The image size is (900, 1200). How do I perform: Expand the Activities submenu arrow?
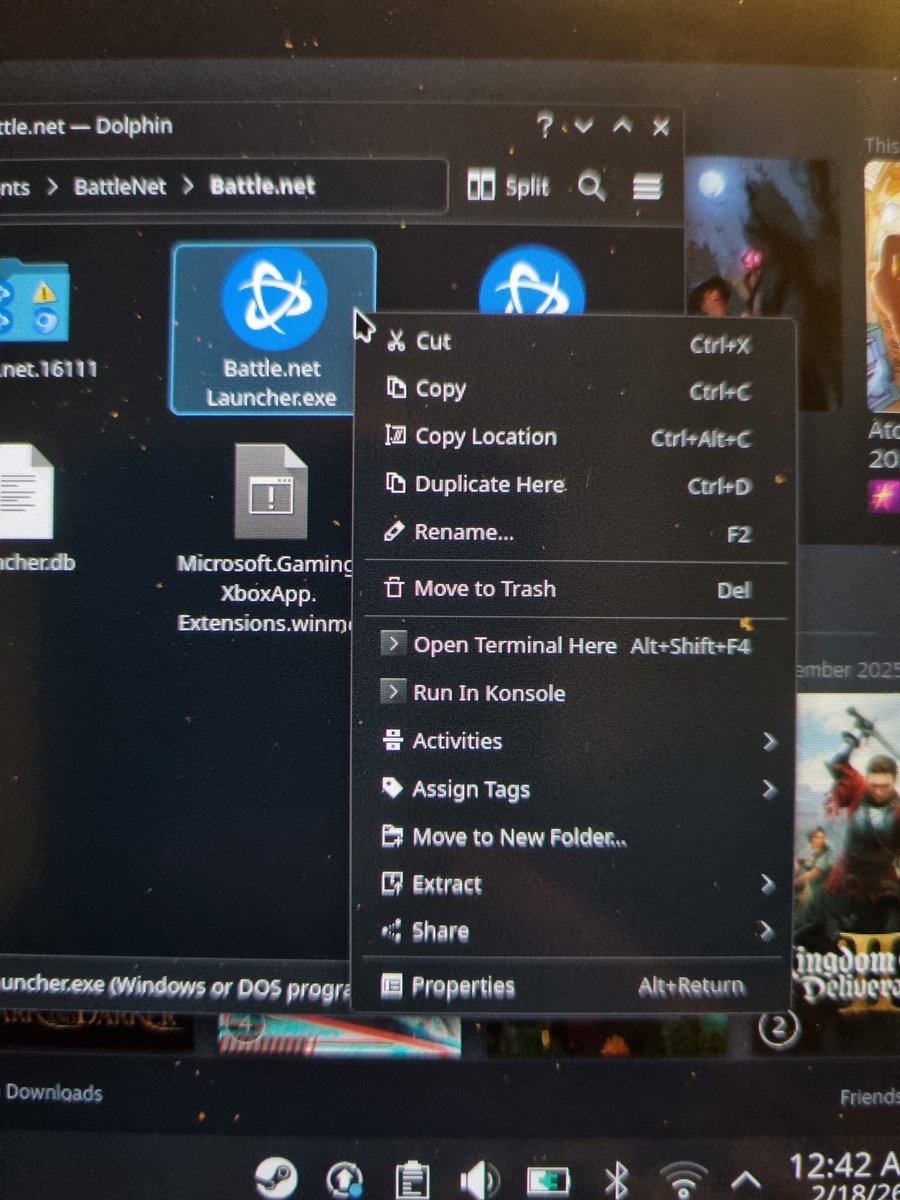[768, 742]
